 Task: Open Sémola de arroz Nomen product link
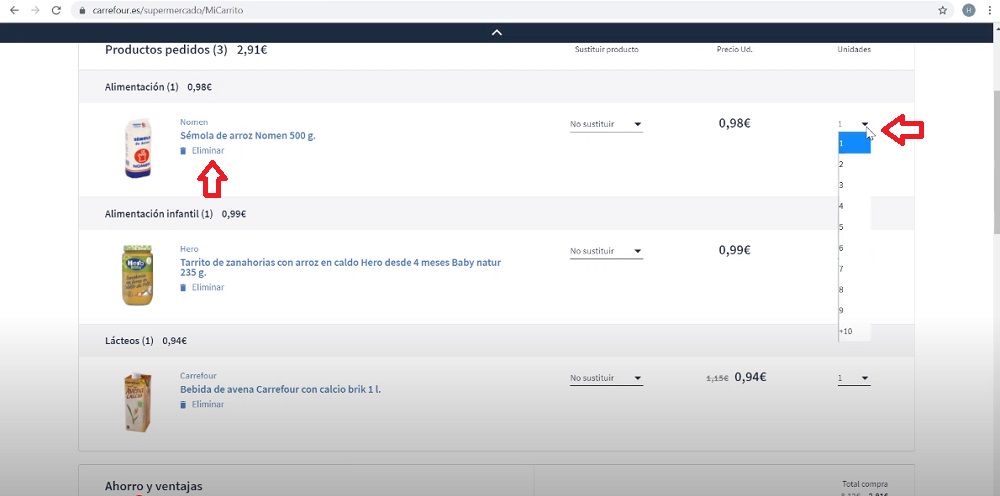point(247,136)
